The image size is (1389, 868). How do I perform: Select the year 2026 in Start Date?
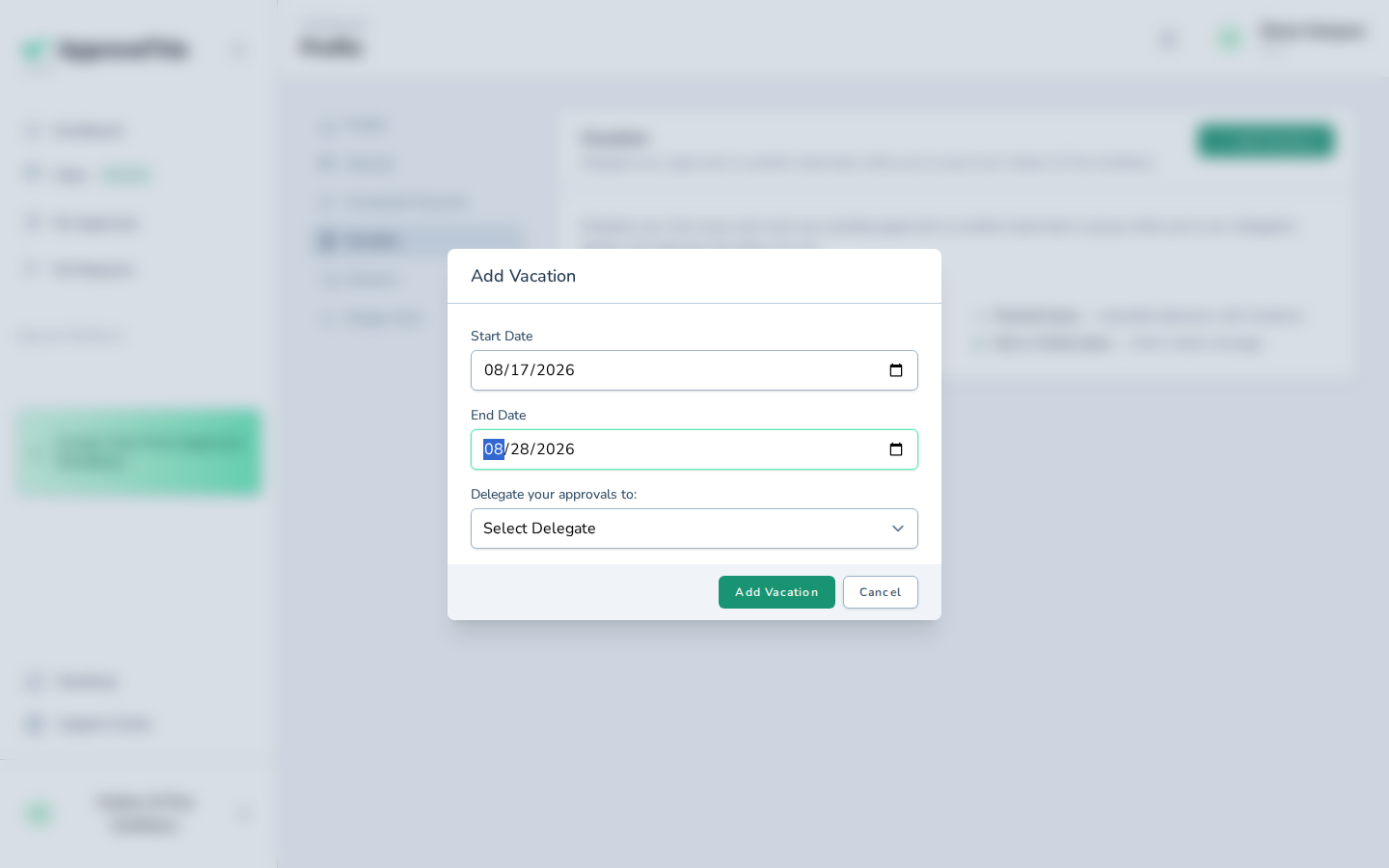556,370
